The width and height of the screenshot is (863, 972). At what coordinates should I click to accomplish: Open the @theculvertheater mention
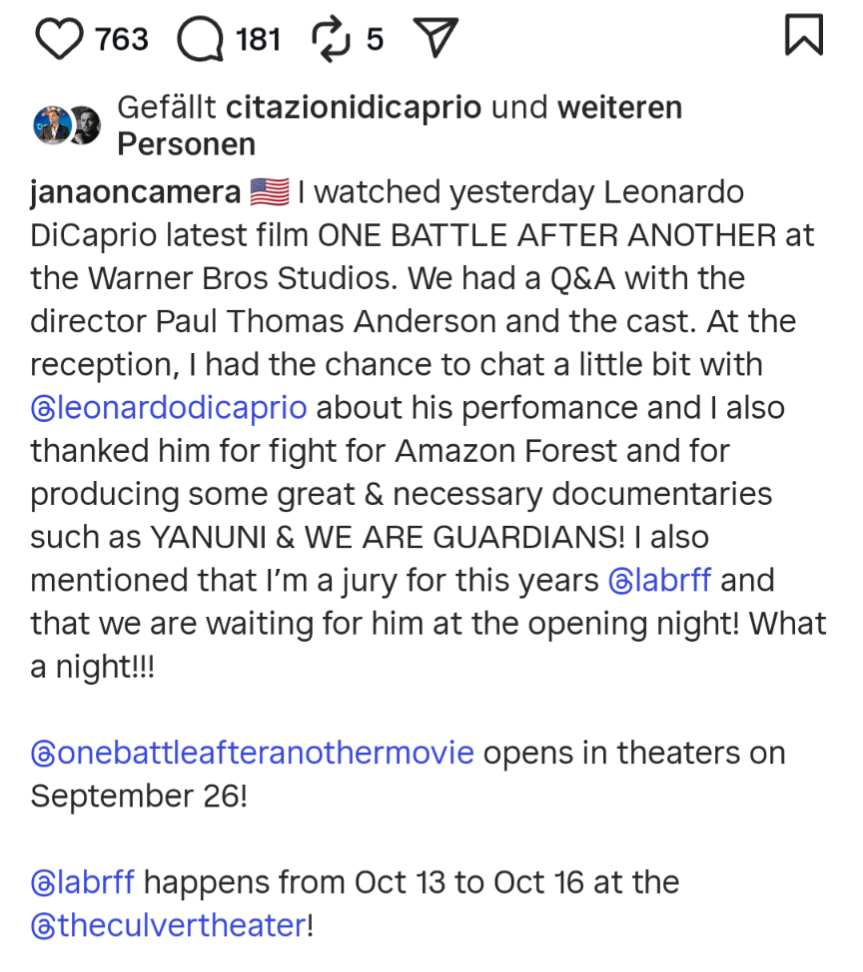click(x=168, y=926)
